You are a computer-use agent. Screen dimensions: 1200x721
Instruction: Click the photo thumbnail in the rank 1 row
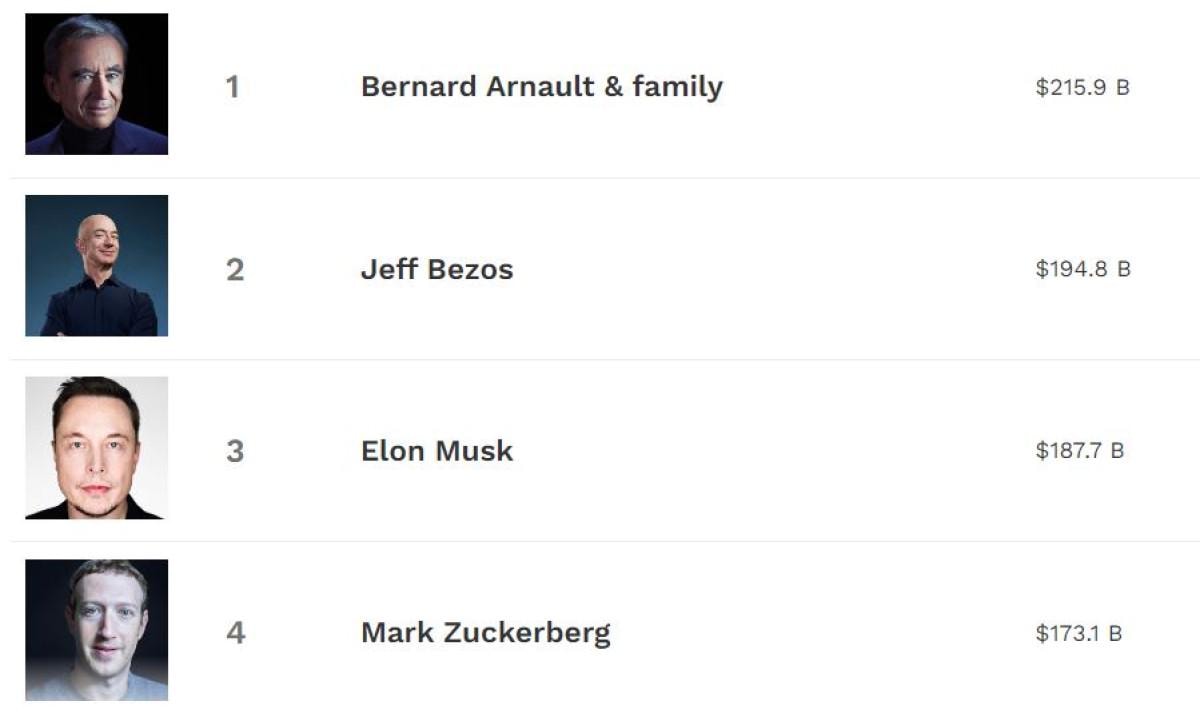[97, 84]
